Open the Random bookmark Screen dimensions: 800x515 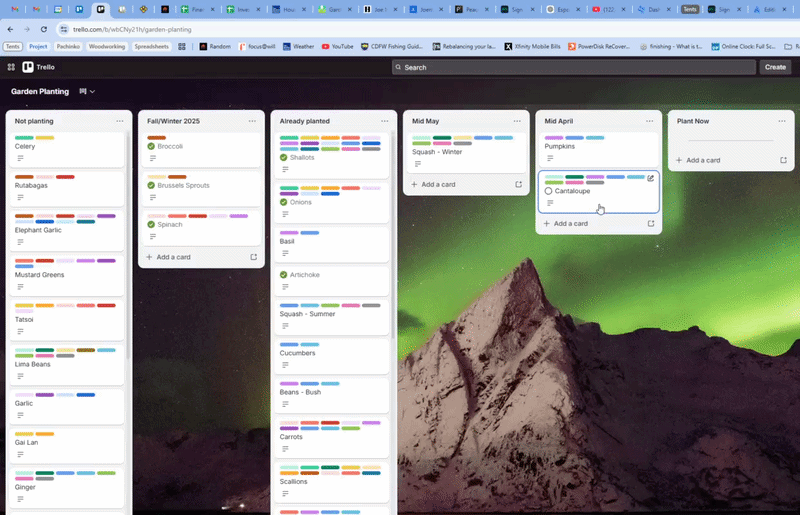[215, 46]
